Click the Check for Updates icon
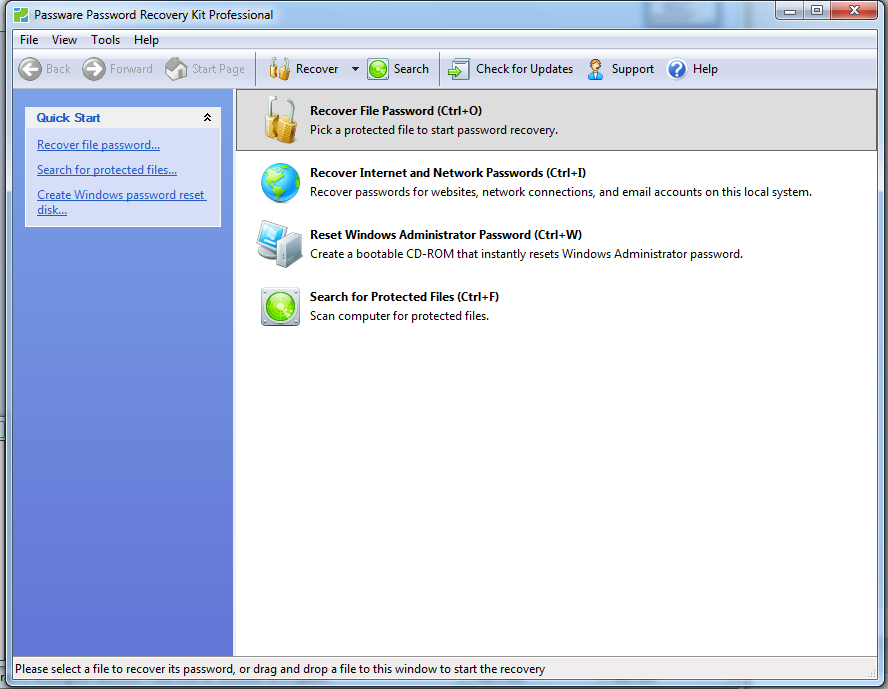 (x=459, y=69)
